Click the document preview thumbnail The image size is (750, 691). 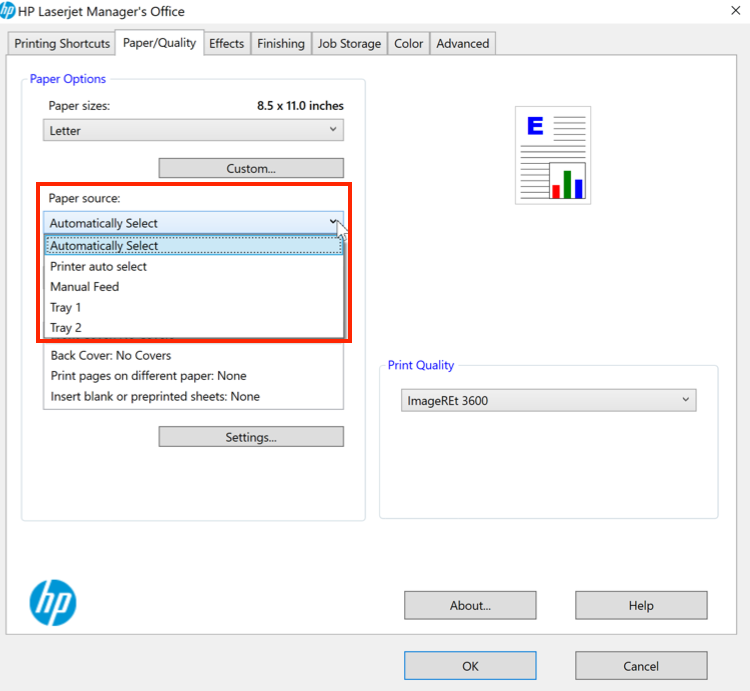(553, 155)
